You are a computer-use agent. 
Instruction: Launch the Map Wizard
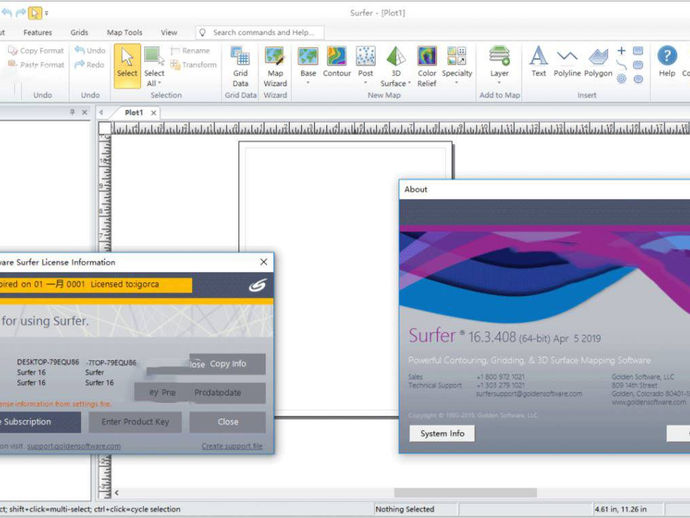pyautogui.click(x=275, y=66)
